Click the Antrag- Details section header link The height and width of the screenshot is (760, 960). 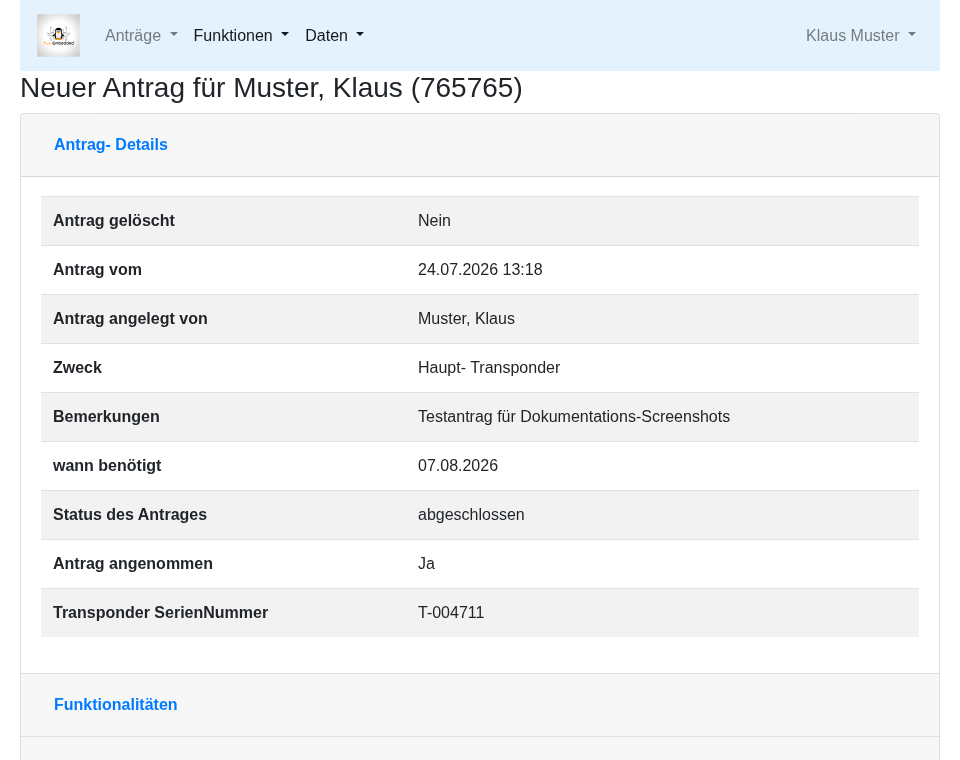tap(111, 145)
